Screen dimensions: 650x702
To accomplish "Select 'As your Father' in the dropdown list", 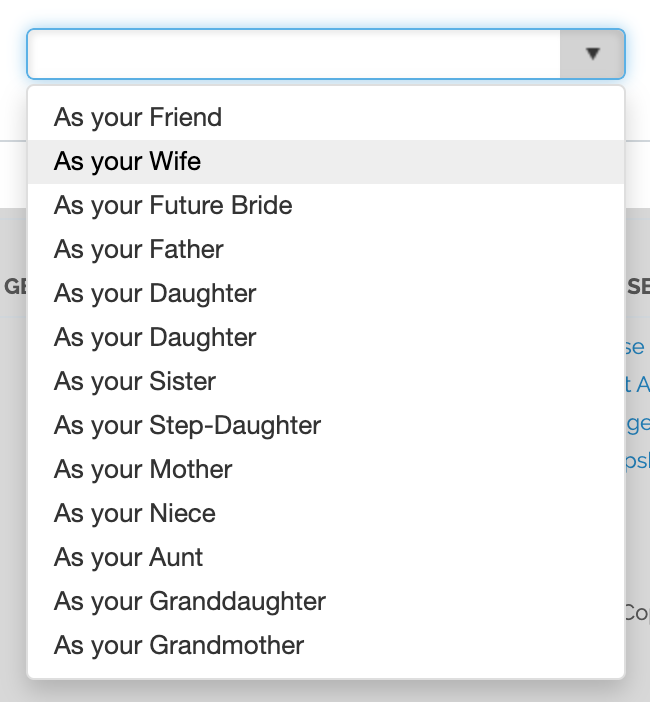I will pyautogui.click(x=139, y=250).
